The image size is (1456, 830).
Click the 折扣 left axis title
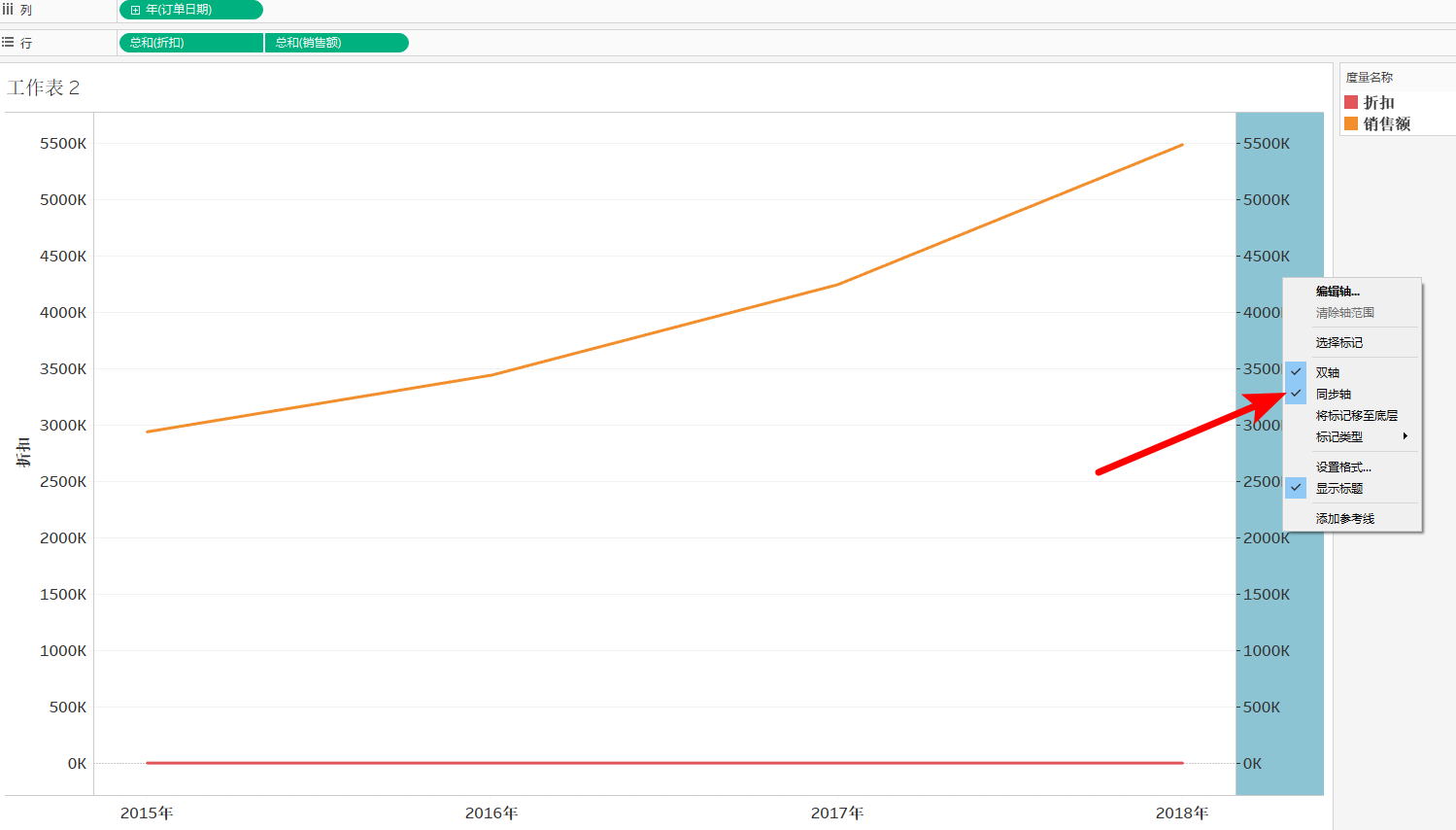tap(23, 452)
